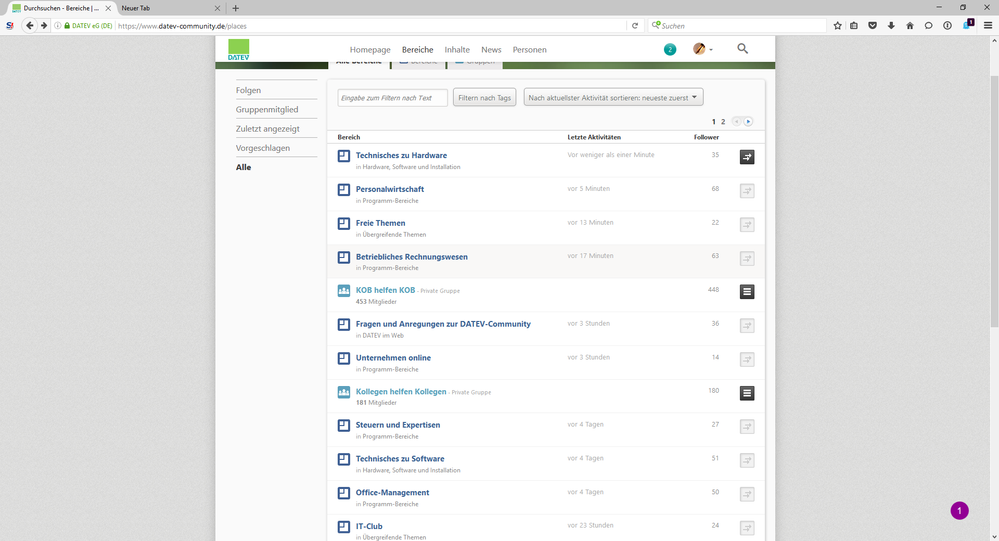Click the purple badge with number 1
This screenshot has height=541, width=999.
(x=959, y=511)
